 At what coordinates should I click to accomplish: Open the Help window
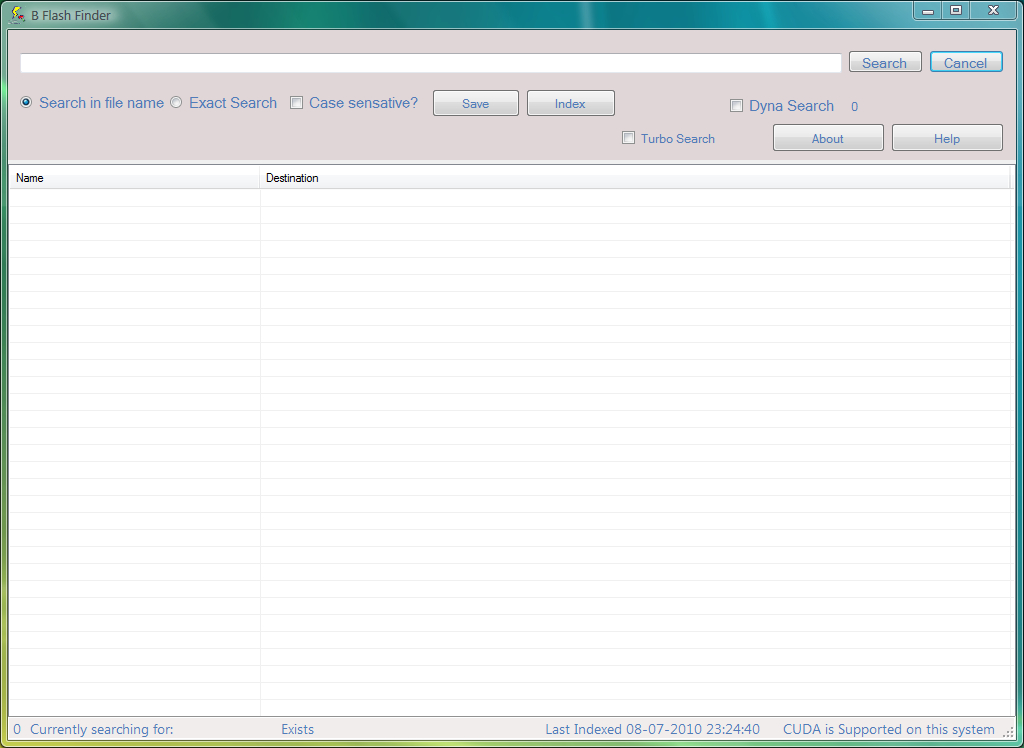pos(946,137)
